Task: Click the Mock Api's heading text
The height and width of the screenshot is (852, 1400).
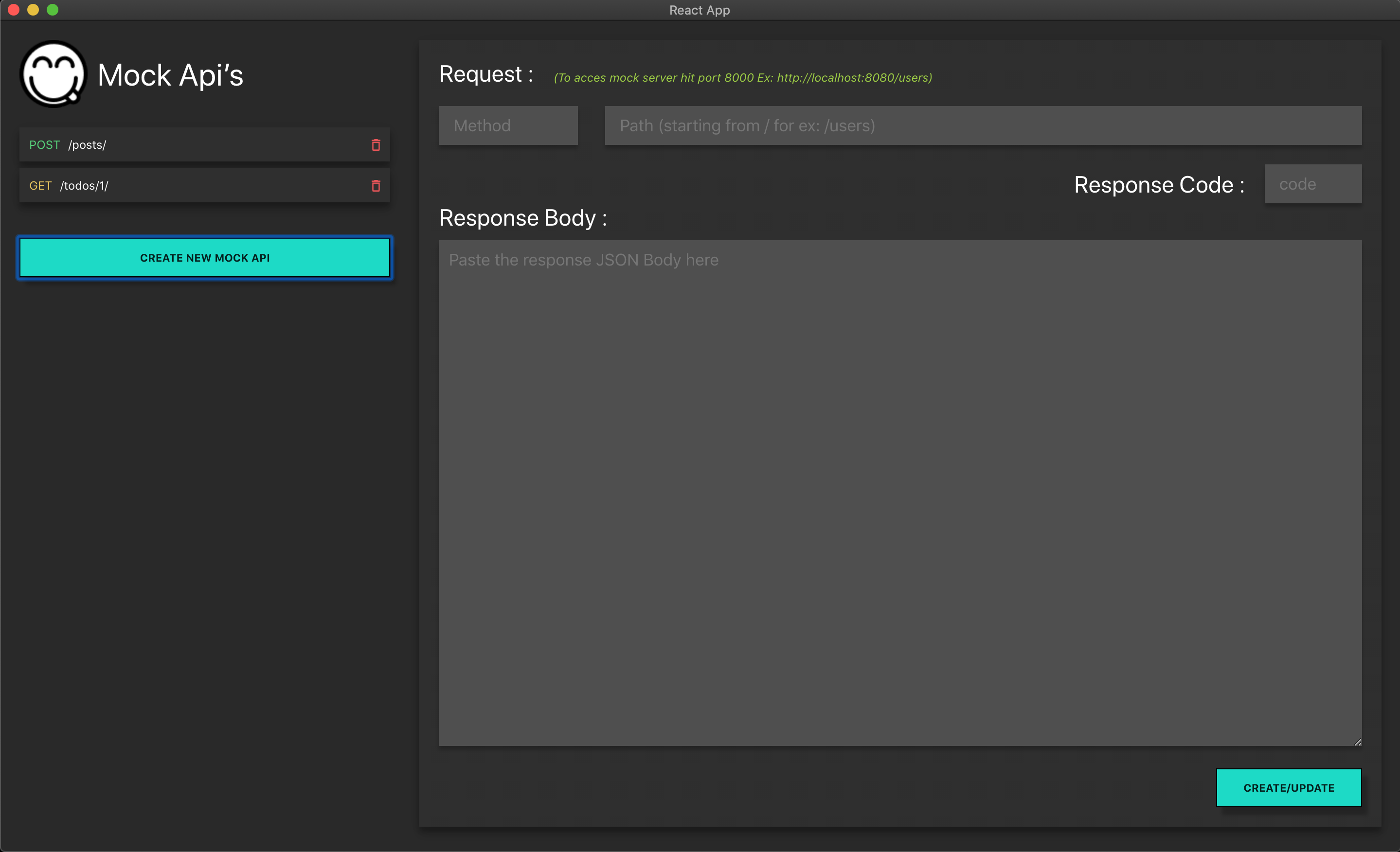Action: (170, 75)
